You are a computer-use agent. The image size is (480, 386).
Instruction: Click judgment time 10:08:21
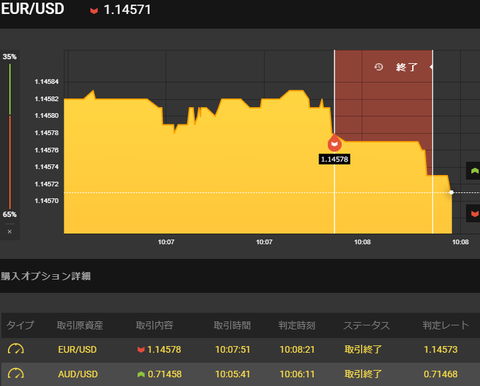[x=297, y=349]
